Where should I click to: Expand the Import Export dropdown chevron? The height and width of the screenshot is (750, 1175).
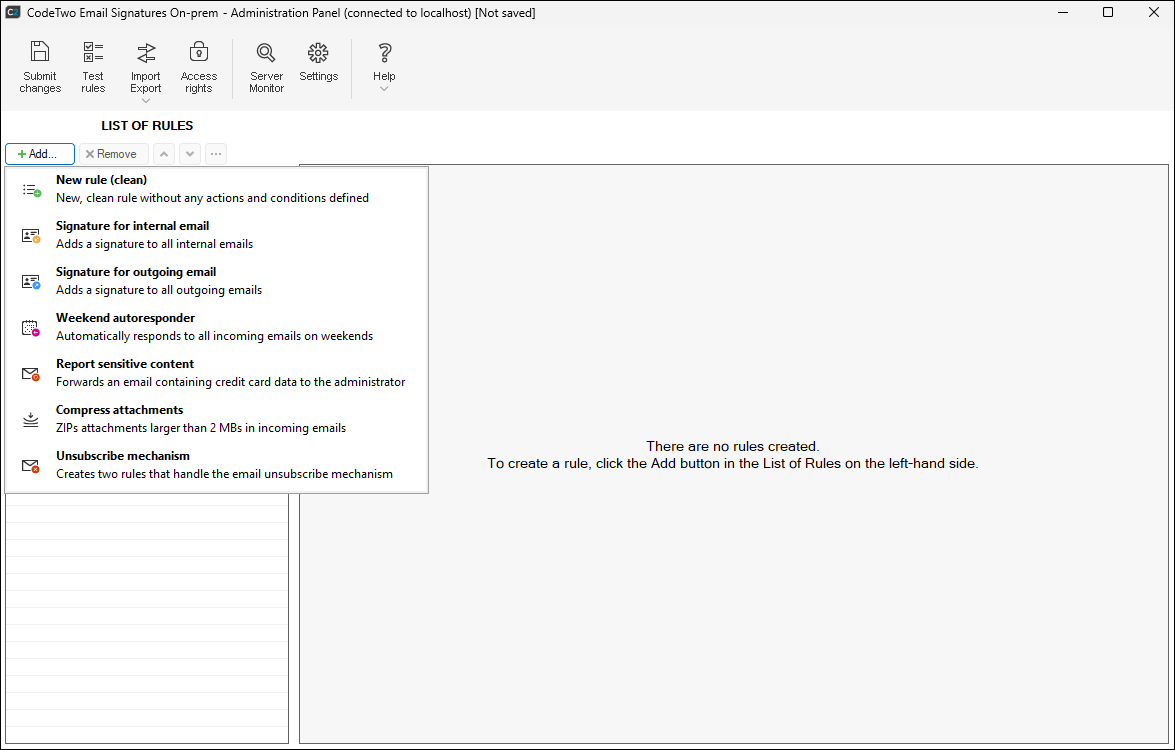pos(146,100)
